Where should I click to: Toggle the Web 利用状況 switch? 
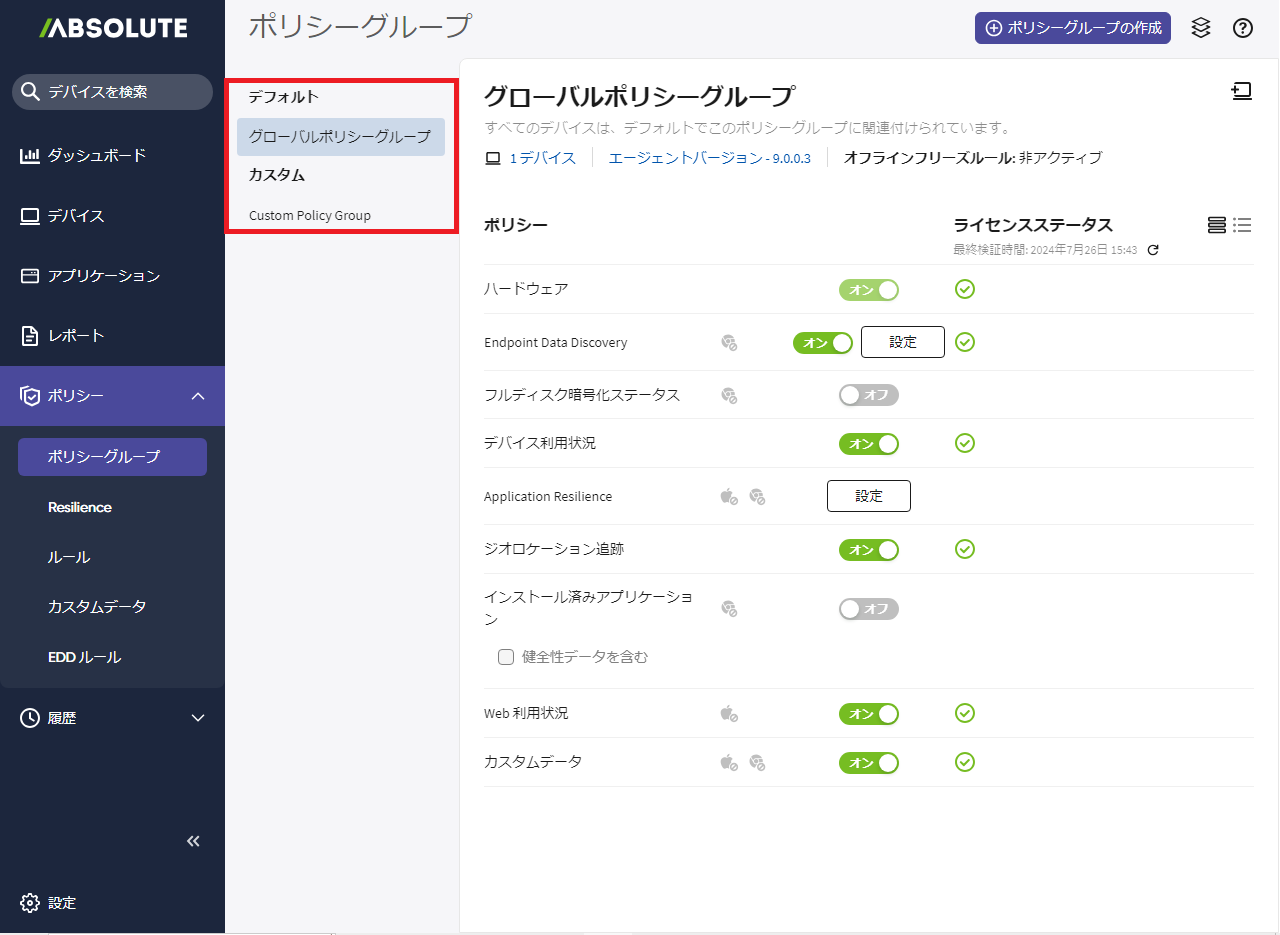coord(869,714)
